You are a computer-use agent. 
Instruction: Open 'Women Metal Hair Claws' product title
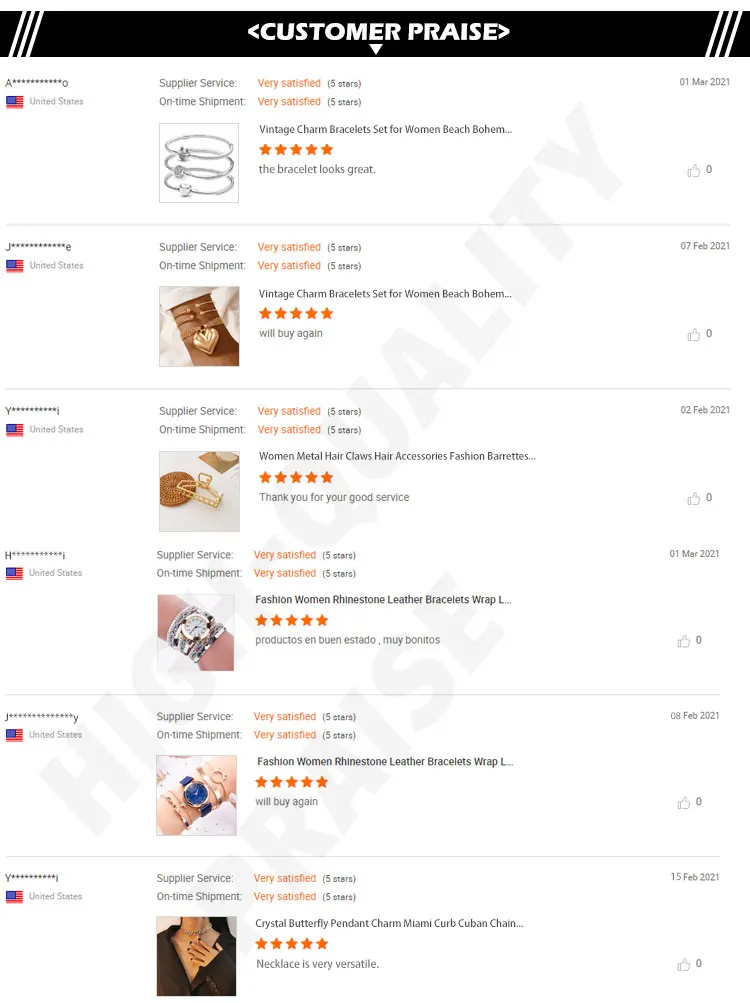(397, 456)
